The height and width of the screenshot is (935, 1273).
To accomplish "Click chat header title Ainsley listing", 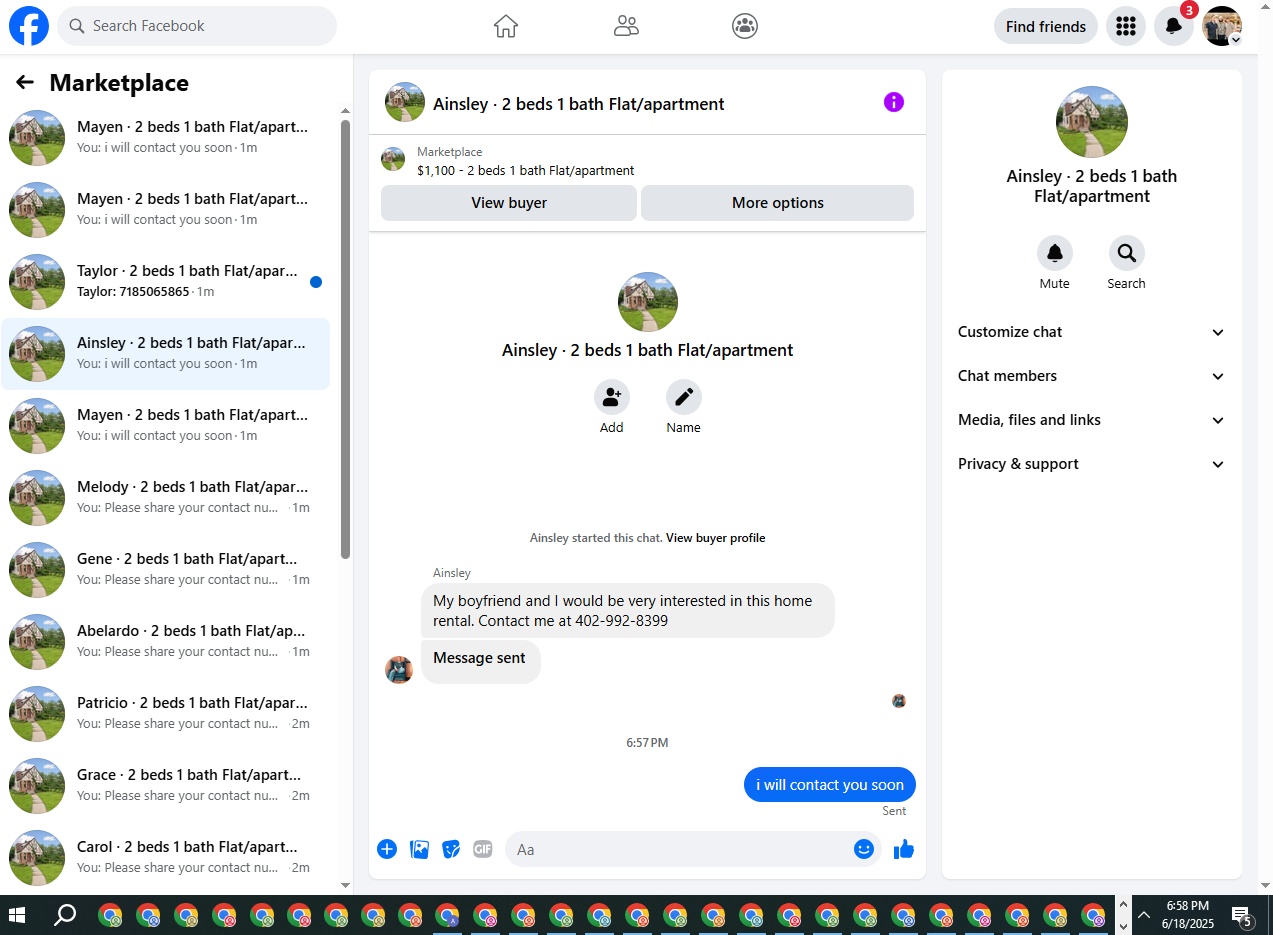I will [x=579, y=104].
